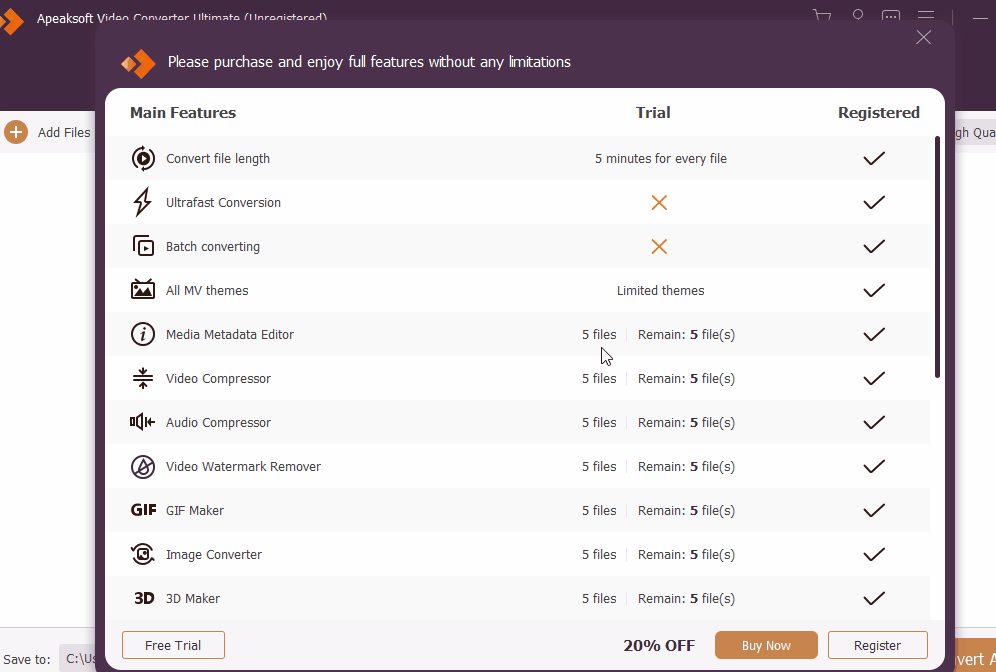Click the feature list scrollbar
Screen dimensions: 996x672
(937, 257)
